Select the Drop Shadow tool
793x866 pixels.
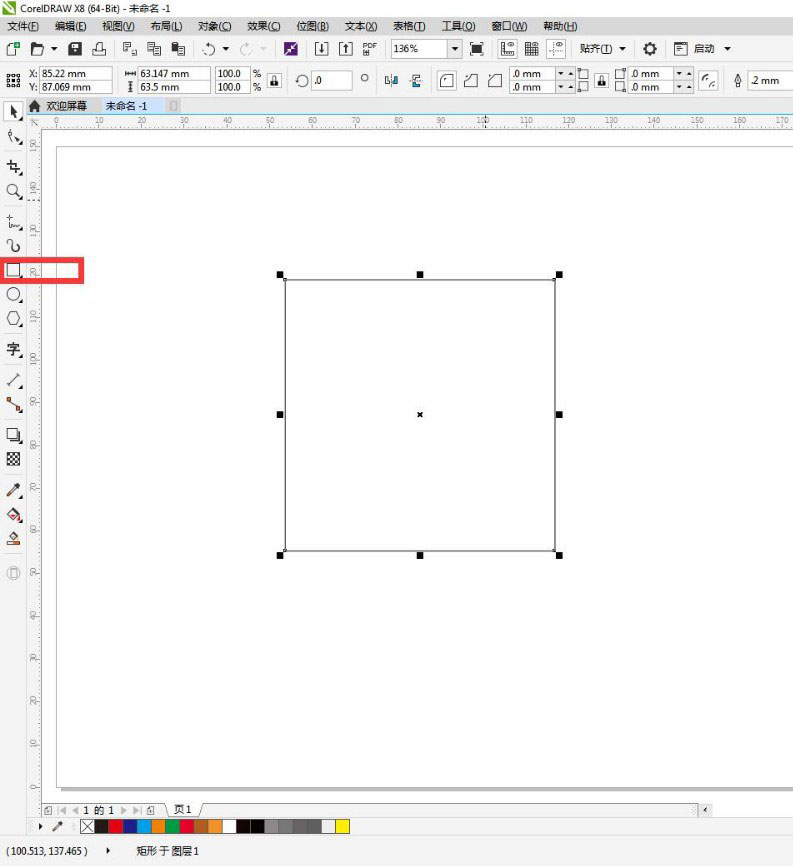[14, 435]
